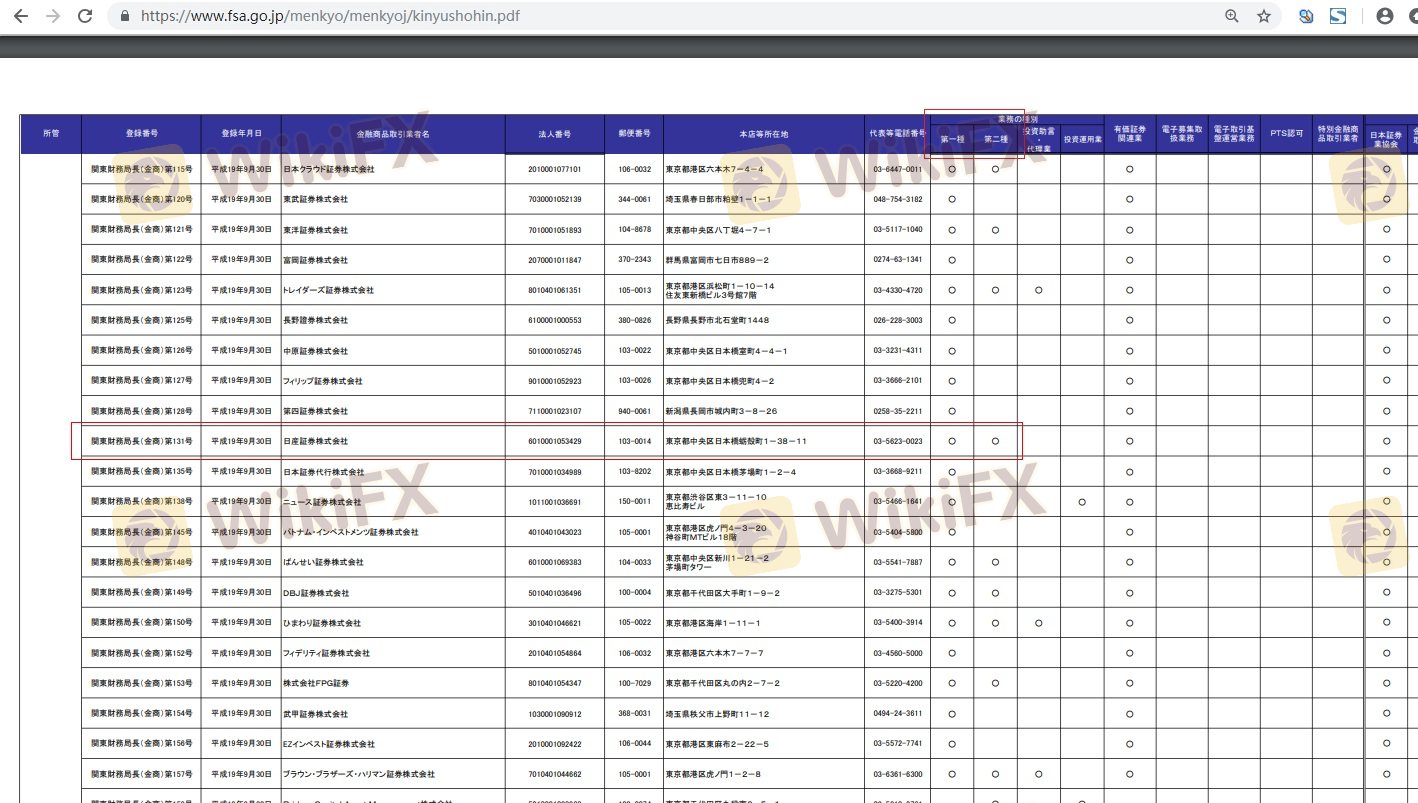Click the PTS認可 column header

pyautogui.click(x=1285, y=134)
